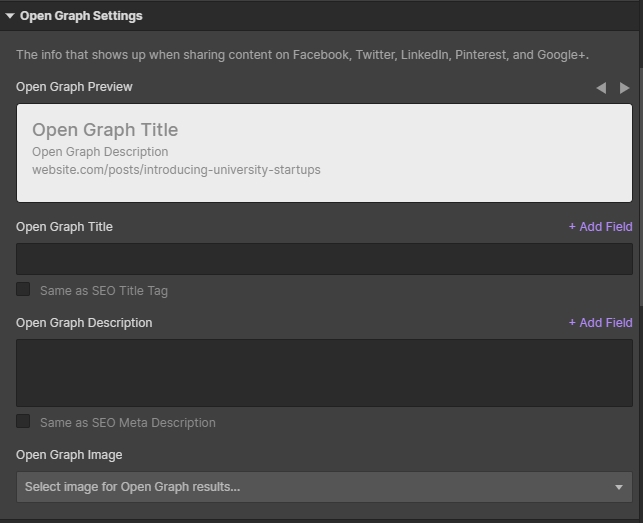The width and height of the screenshot is (643, 523).
Task: Click the Open Graph Image label
Action: tap(69, 455)
